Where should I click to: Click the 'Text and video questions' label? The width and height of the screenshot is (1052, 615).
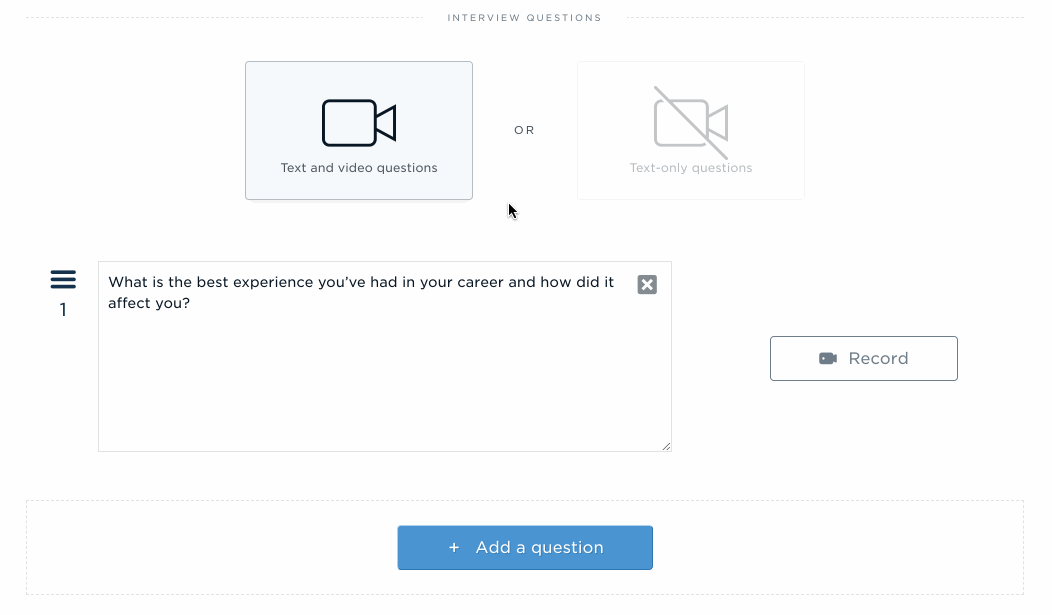tap(359, 168)
